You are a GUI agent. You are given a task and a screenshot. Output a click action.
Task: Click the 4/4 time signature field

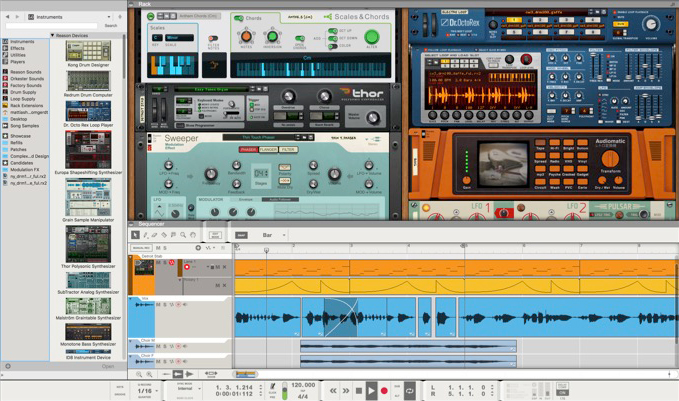pyautogui.click(x=303, y=396)
